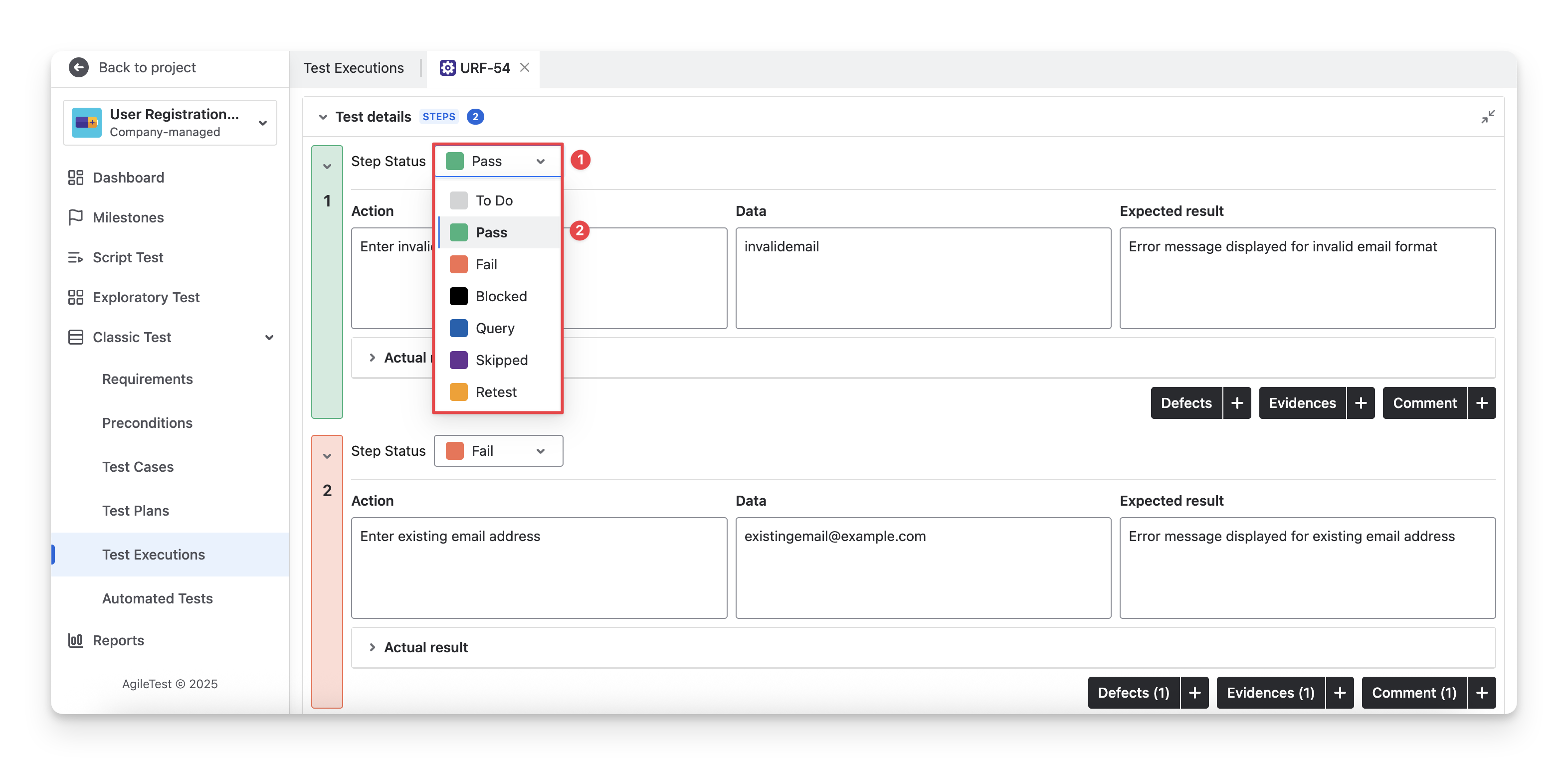The height and width of the screenshot is (765, 1568).
Task: Collapse the Classic Test menu section
Action: pyautogui.click(x=269, y=337)
